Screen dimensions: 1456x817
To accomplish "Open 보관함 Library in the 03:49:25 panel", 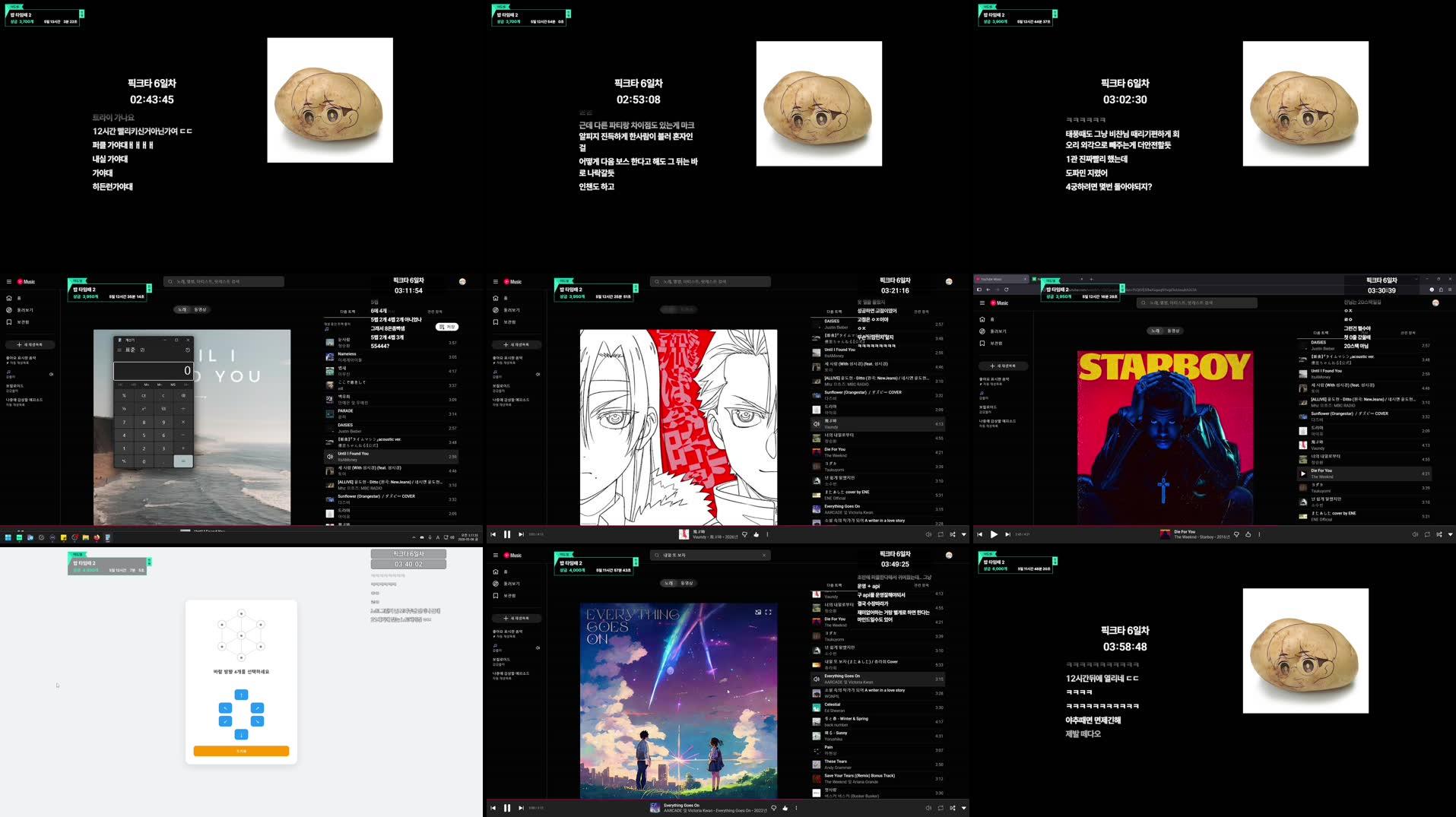I will click(x=505, y=596).
